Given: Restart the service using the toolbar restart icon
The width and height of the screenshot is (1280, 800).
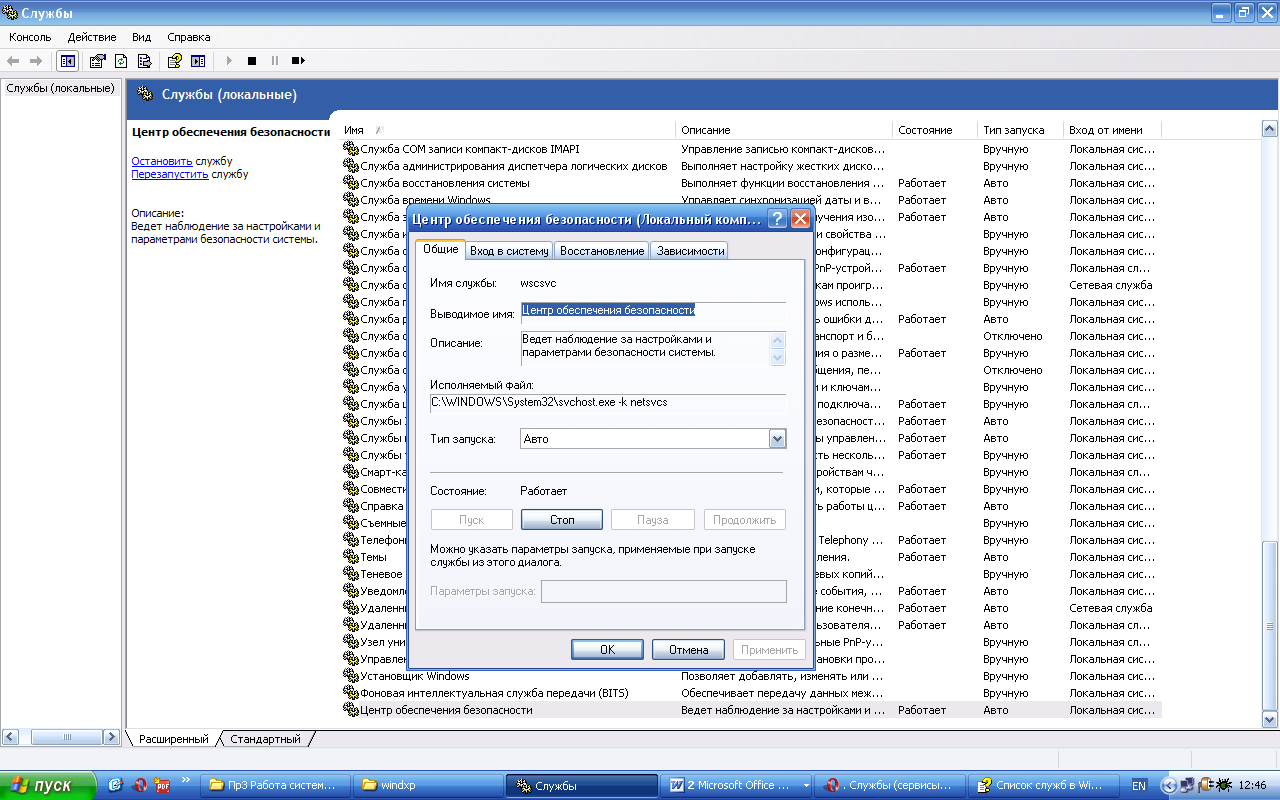Looking at the screenshot, I should (x=298, y=61).
